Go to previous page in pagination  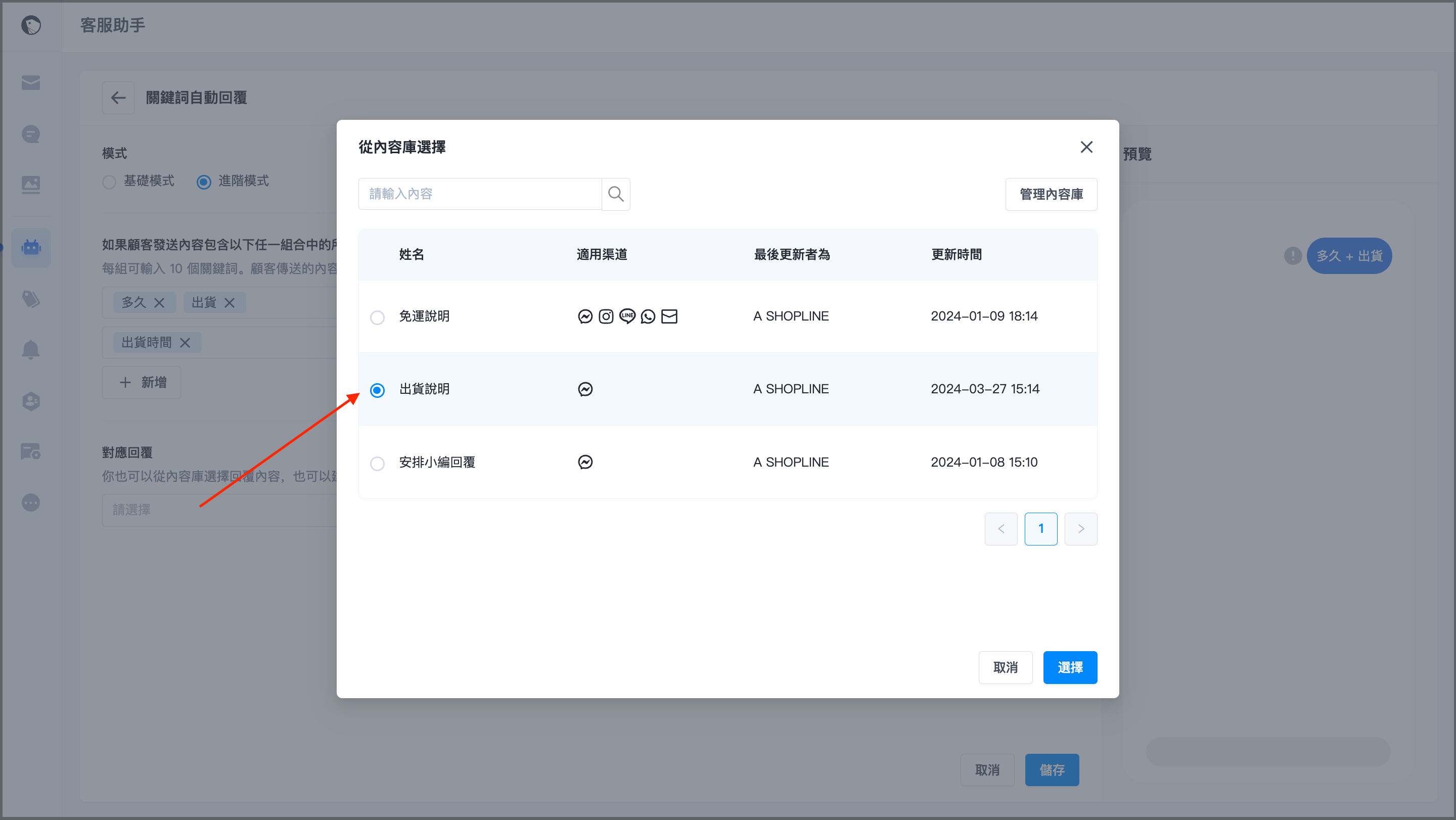pos(1000,529)
